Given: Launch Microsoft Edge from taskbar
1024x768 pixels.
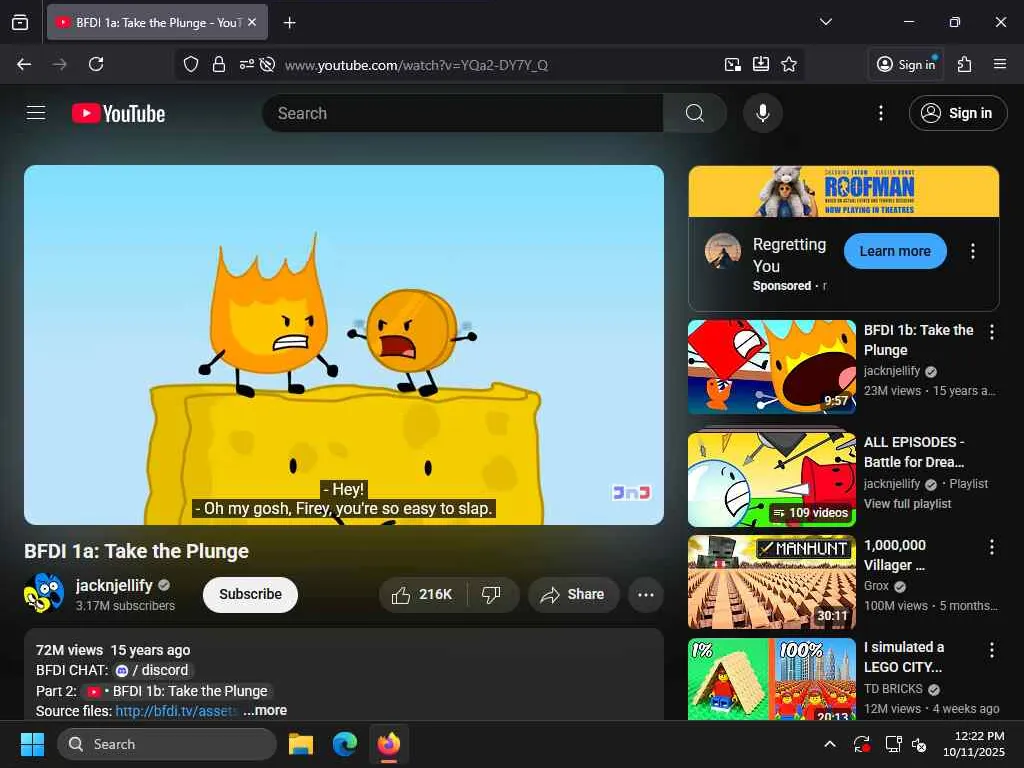Looking at the screenshot, I should pyautogui.click(x=345, y=744).
